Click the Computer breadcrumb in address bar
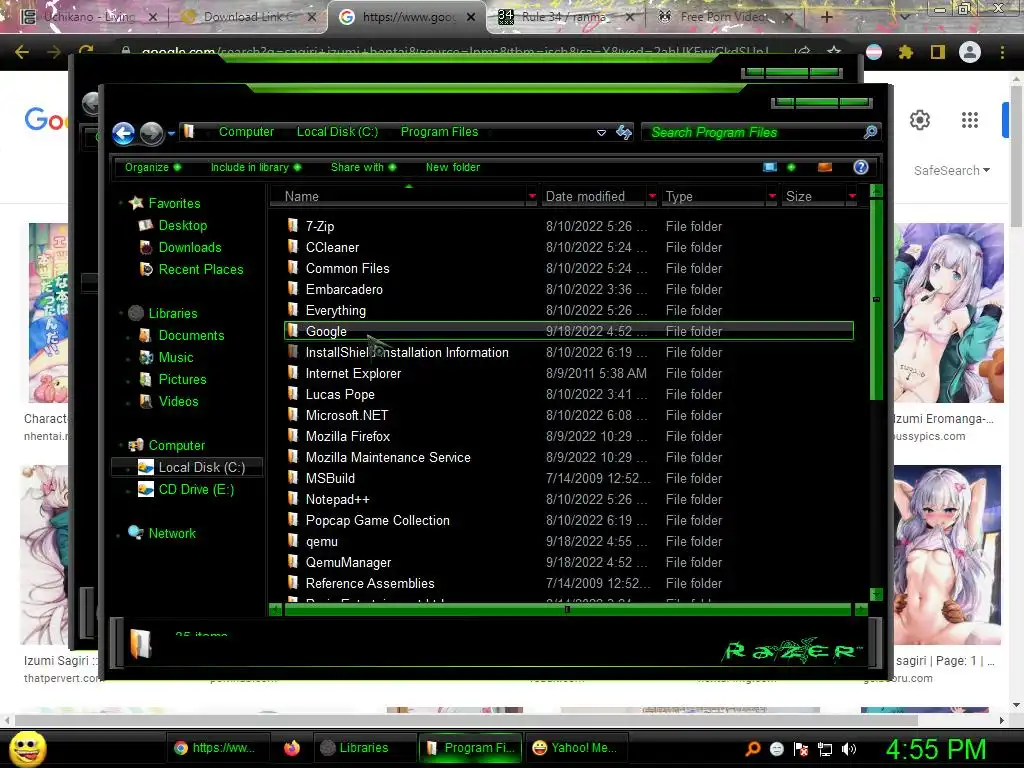 pos(246,132)
